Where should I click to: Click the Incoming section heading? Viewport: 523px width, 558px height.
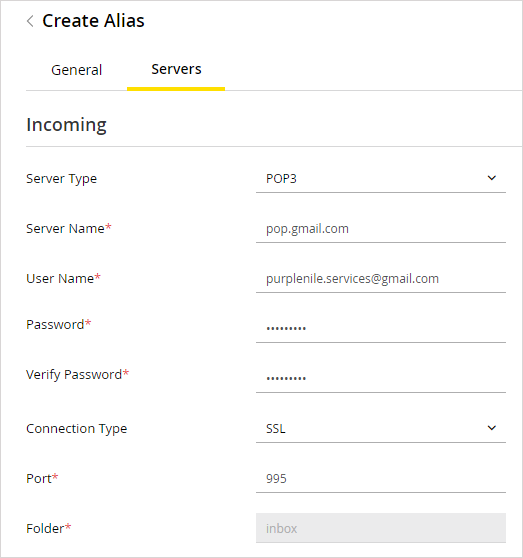[x=66, y=125]
